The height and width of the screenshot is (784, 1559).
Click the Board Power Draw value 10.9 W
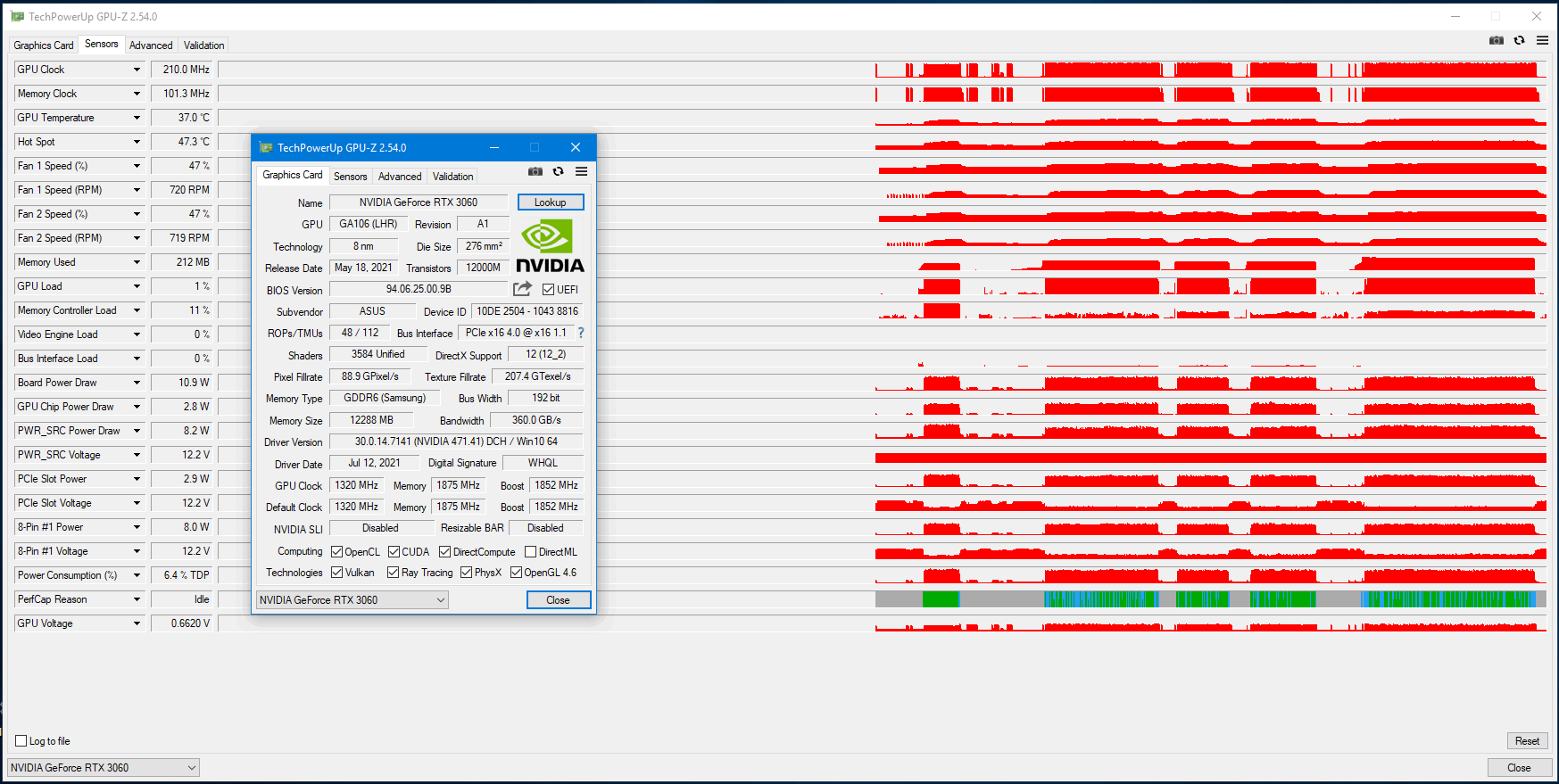(183, 383)
